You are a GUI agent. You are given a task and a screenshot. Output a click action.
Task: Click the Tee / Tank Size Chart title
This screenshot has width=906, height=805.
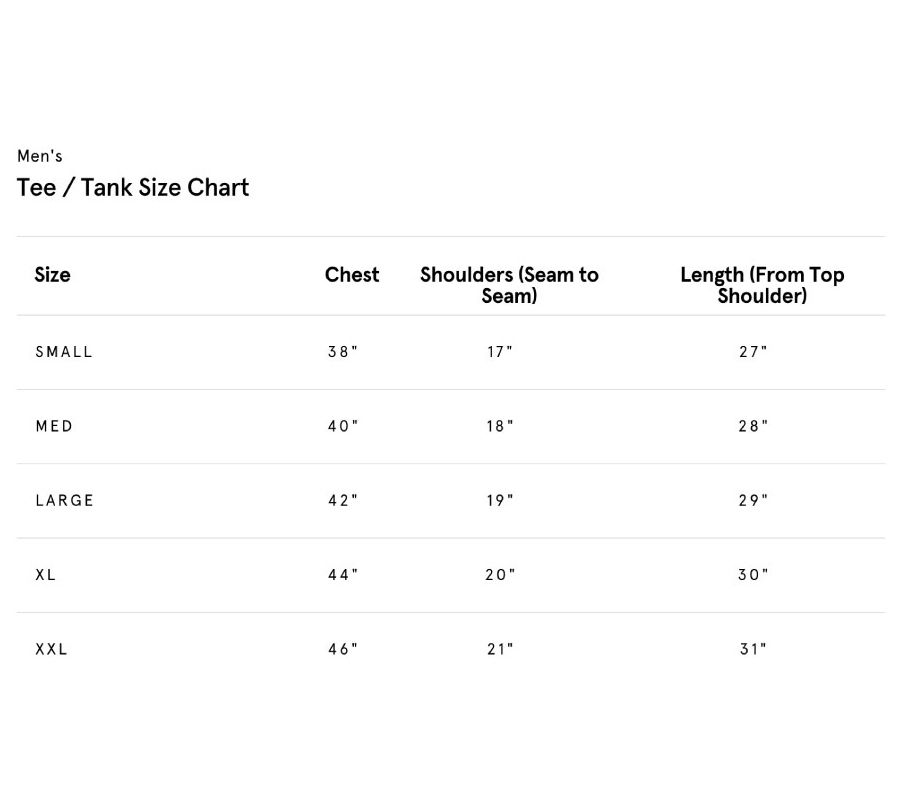tap(133, 188)
